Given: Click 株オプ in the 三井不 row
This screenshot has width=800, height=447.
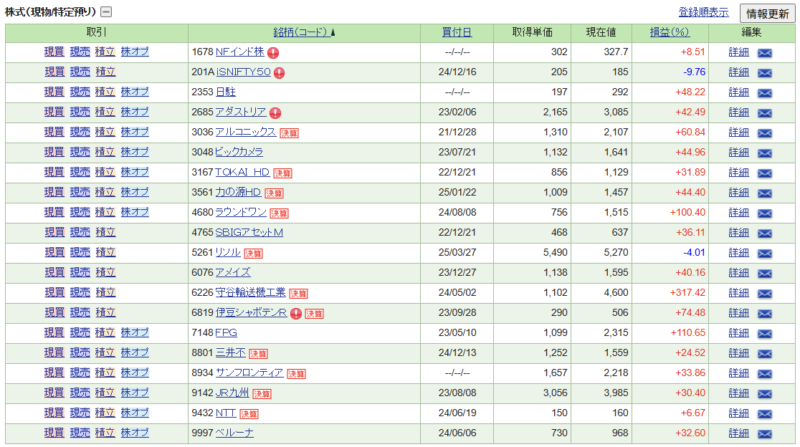Looking at the screenshot, I should coord(135,353).
